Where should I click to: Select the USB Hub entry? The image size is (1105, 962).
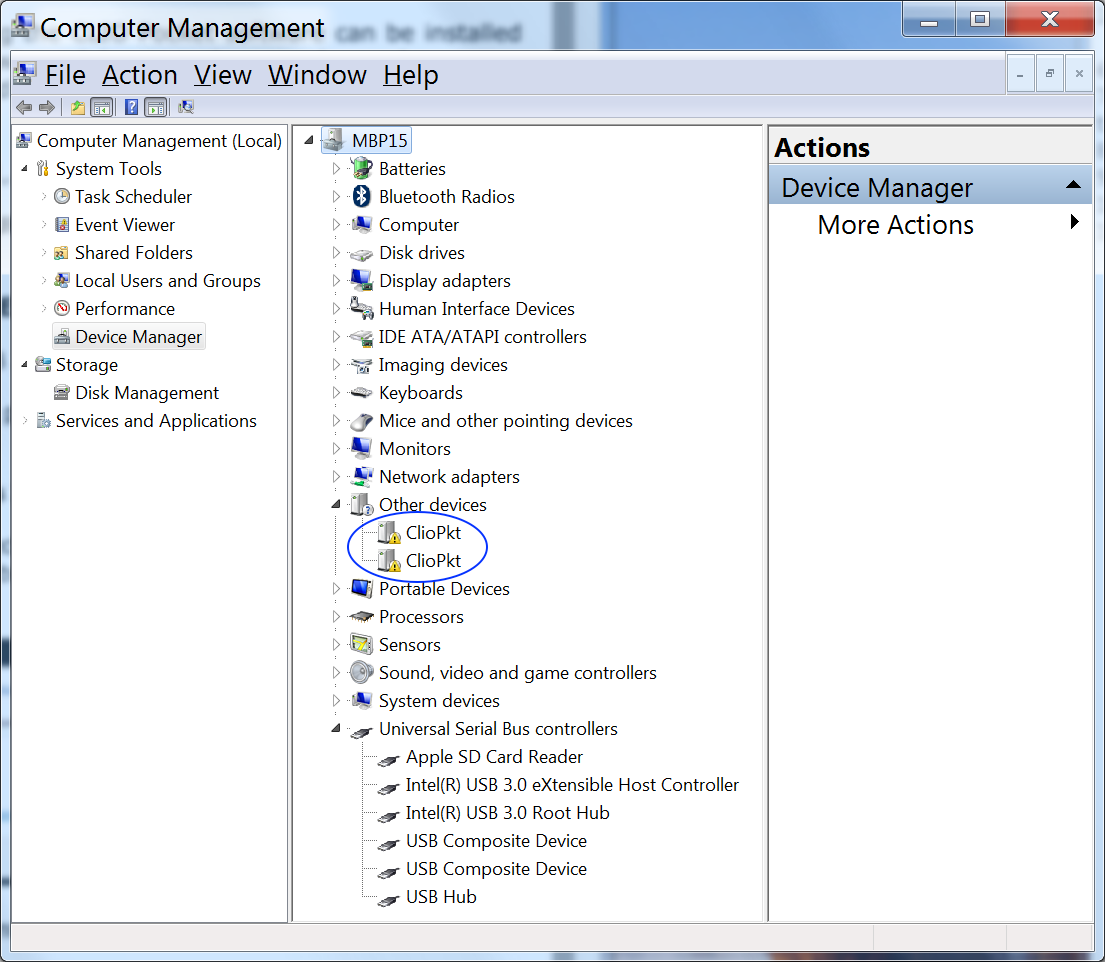(x=441, y=897)
